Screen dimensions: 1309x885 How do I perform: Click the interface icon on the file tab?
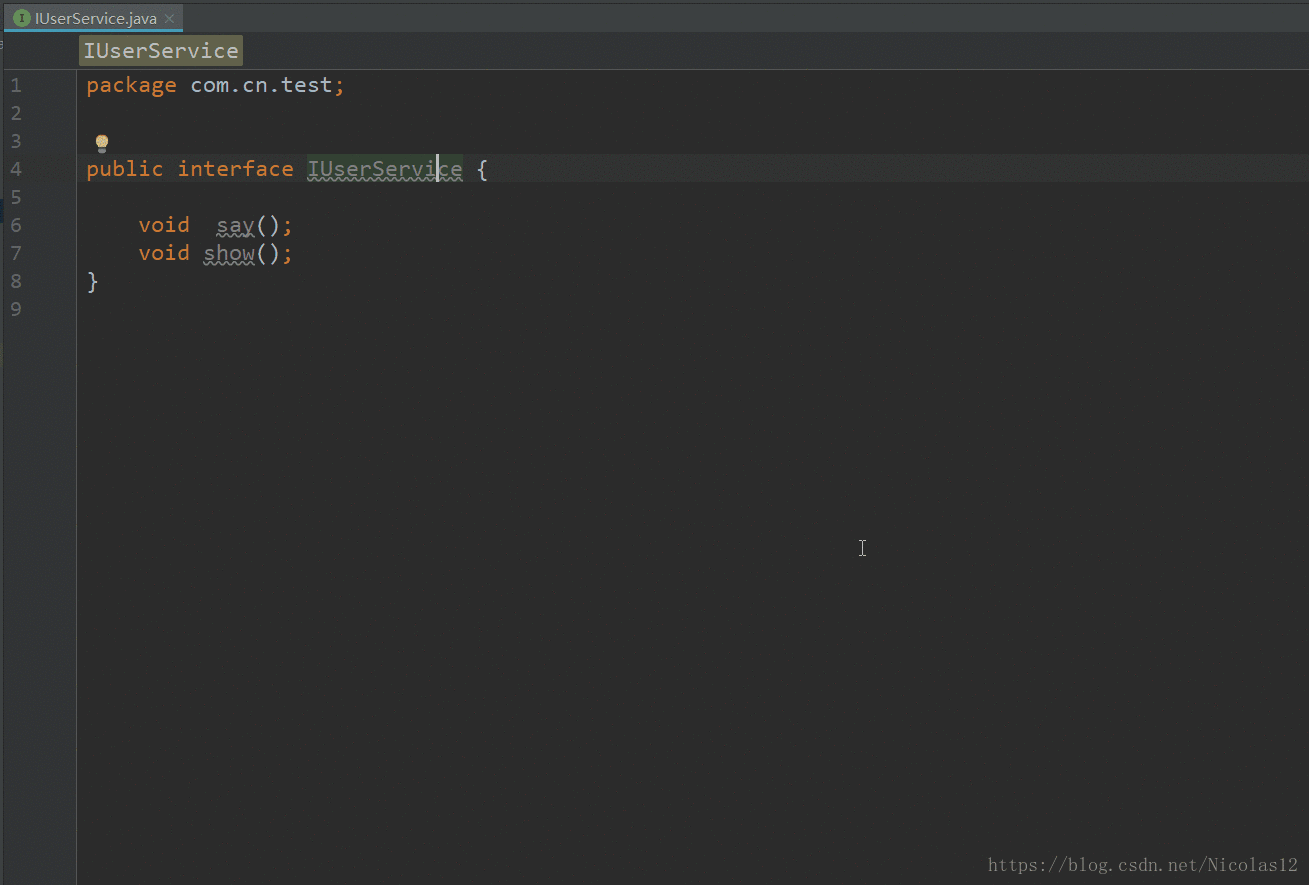[x=22, y=18]
